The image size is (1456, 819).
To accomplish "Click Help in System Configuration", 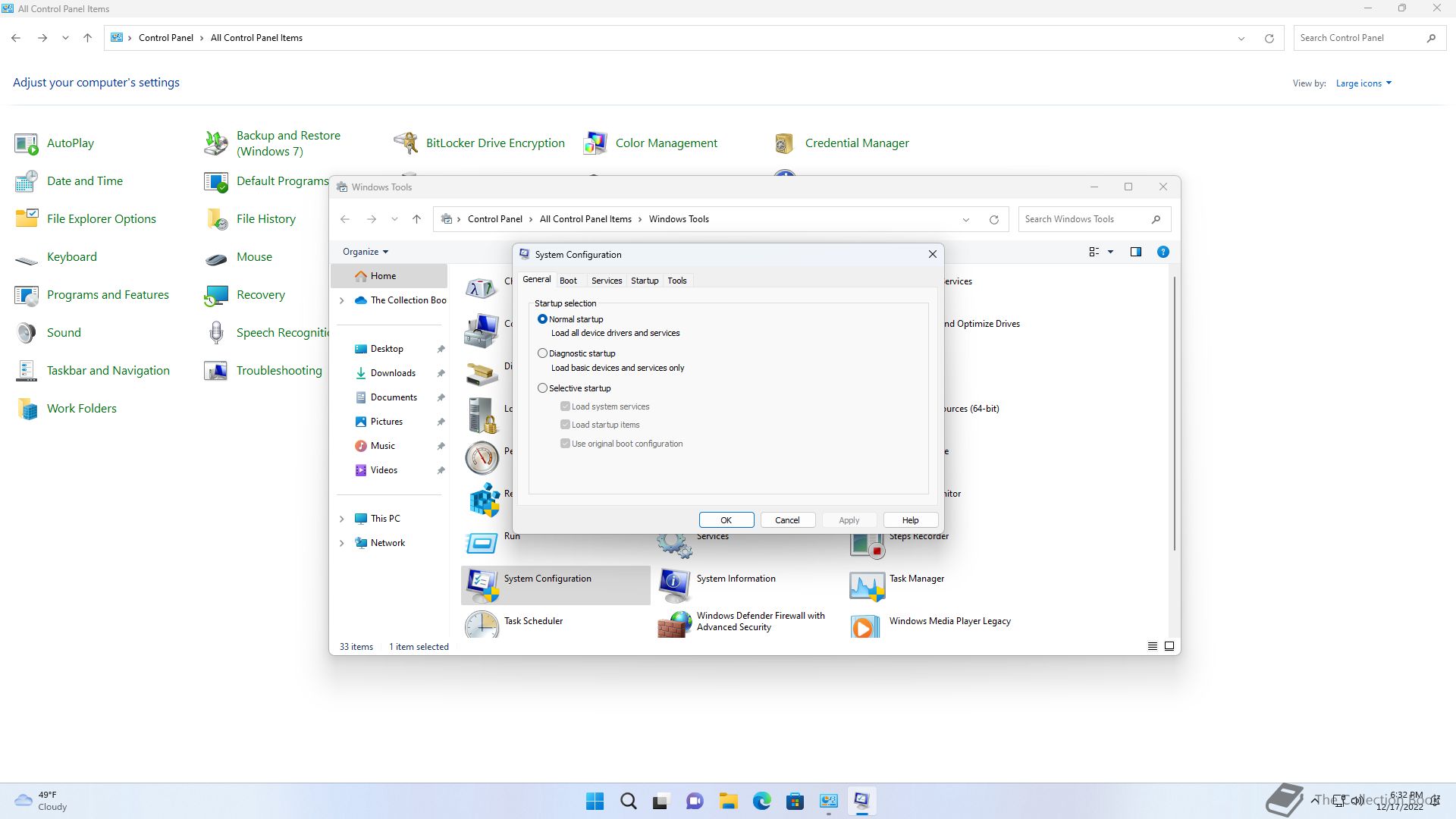I will click(x=911, y=520).
